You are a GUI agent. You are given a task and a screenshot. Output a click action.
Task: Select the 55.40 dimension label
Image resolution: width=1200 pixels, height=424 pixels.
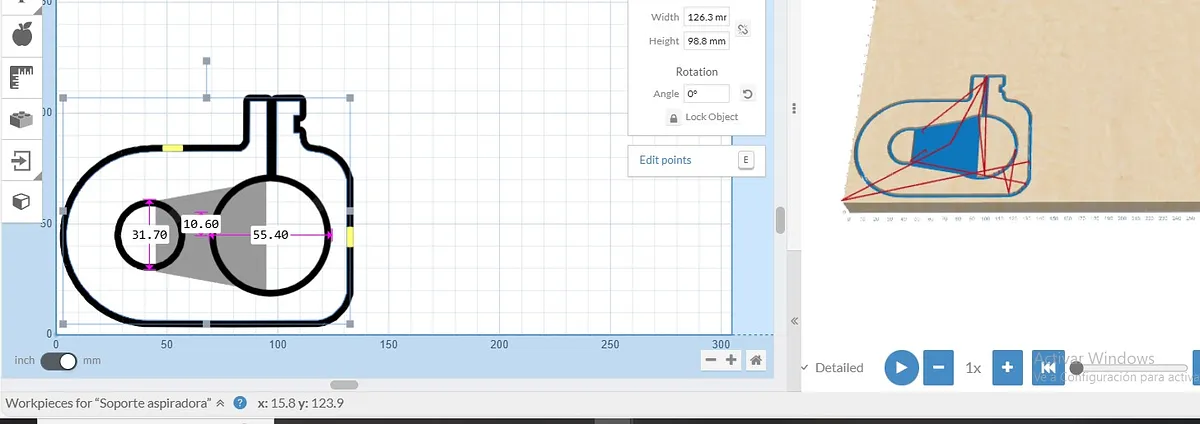[x=270, y=234]
